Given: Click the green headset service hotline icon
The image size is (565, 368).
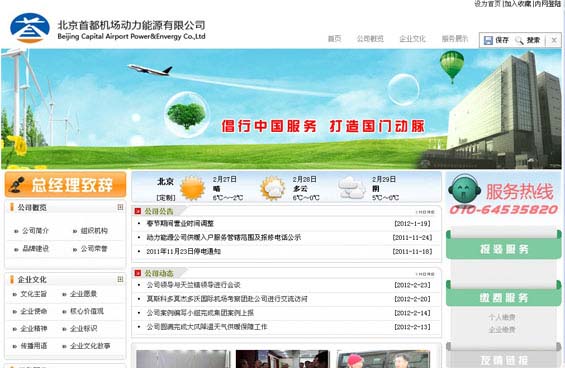Looking at the screenshot, I should 464,189.
